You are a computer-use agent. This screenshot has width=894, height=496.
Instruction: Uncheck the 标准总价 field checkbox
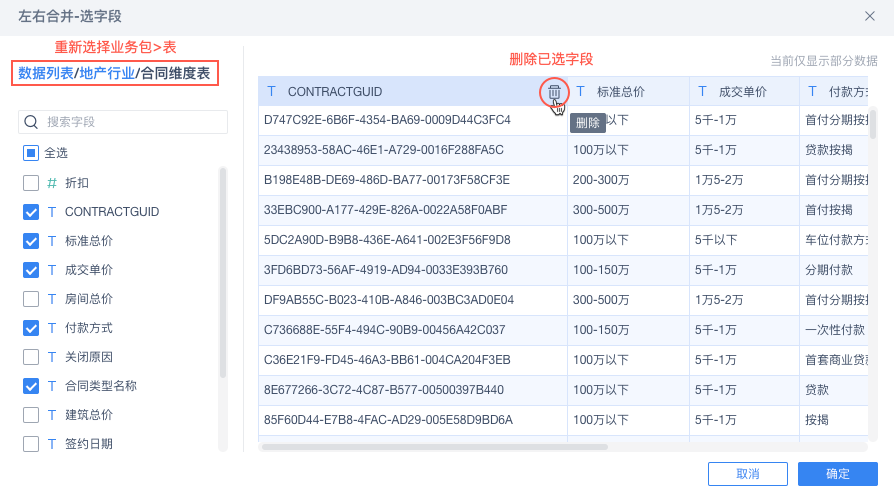click(31, 241)
